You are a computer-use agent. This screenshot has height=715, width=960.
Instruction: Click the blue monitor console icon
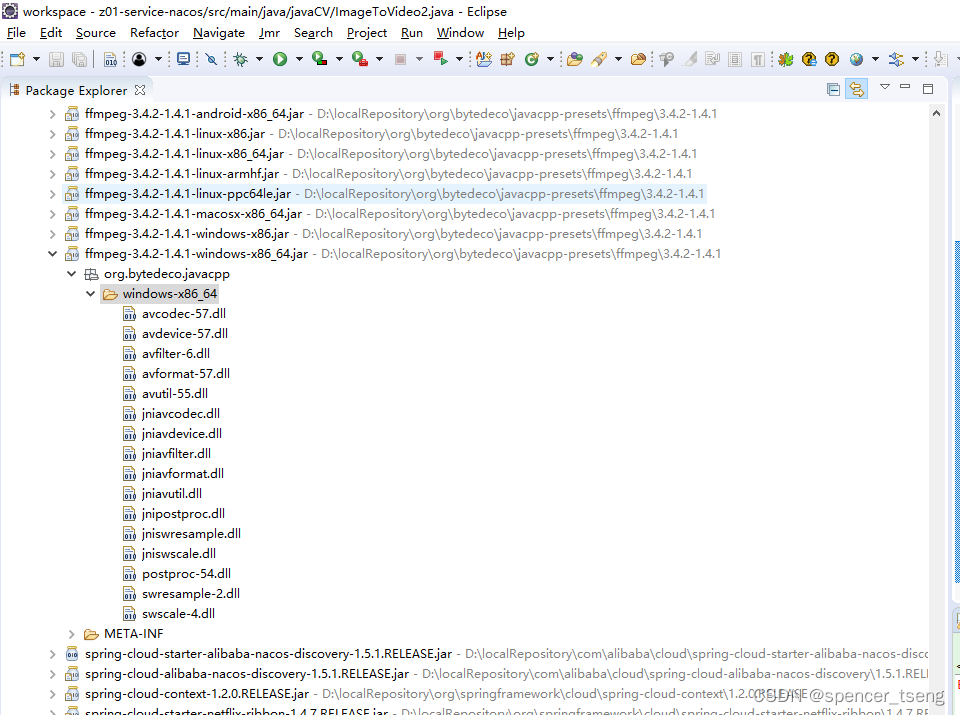183,59
